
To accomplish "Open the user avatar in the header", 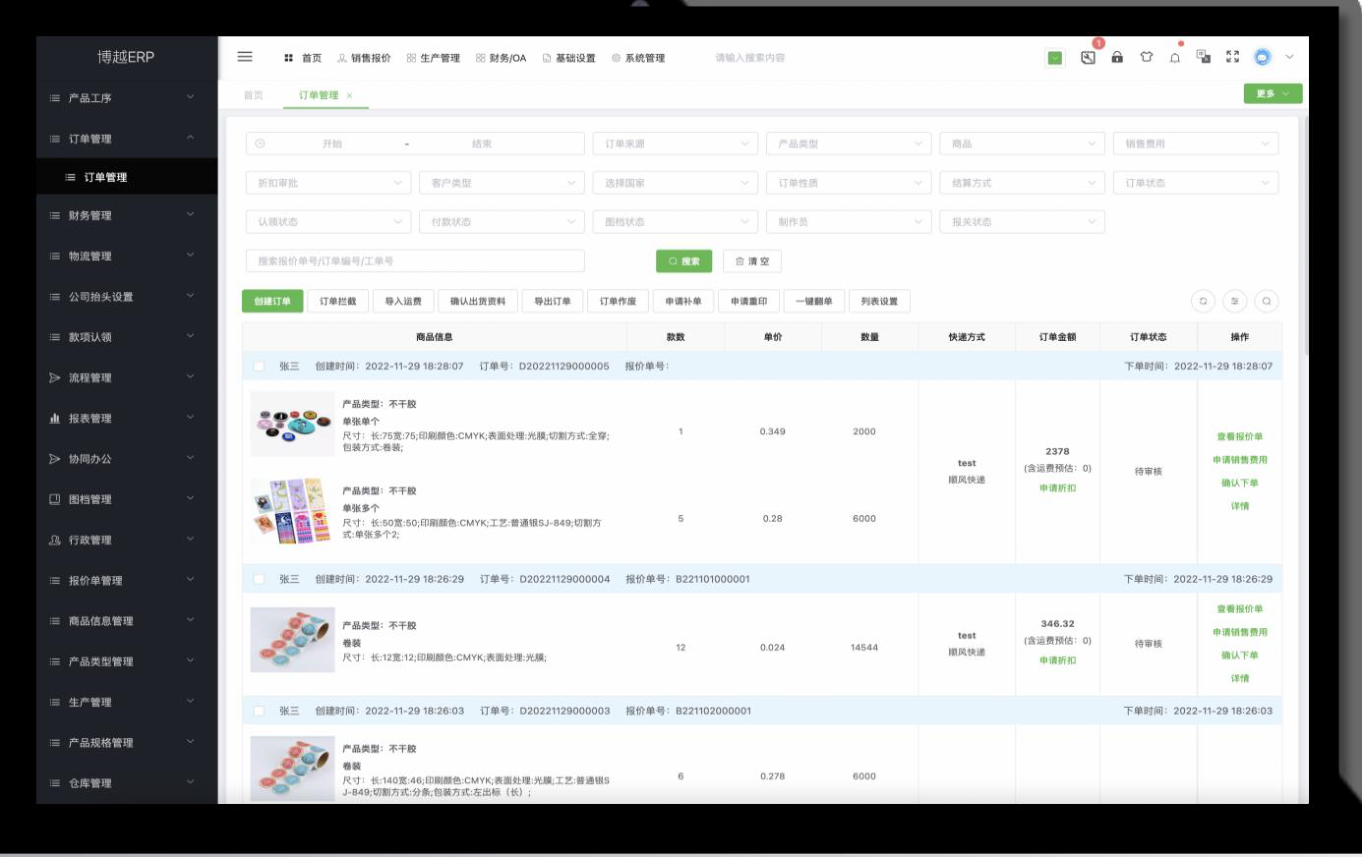I will tap(1261, 59).
